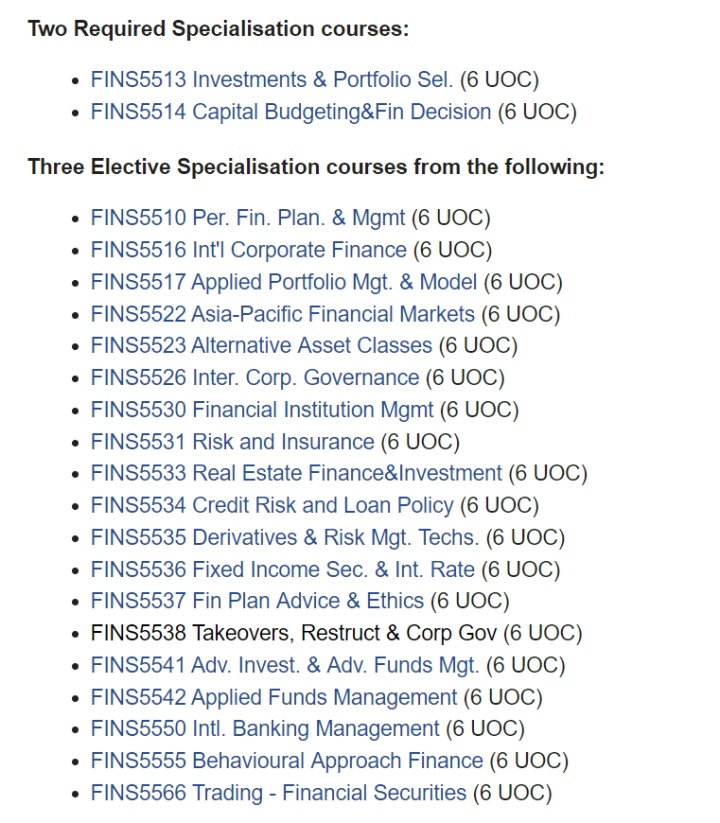Image resolution: width=720 pixels, height=823 pixels.
Task: Open FINS5513 Investments & Portfolio Sel. link
Action: tap(271, 80)
